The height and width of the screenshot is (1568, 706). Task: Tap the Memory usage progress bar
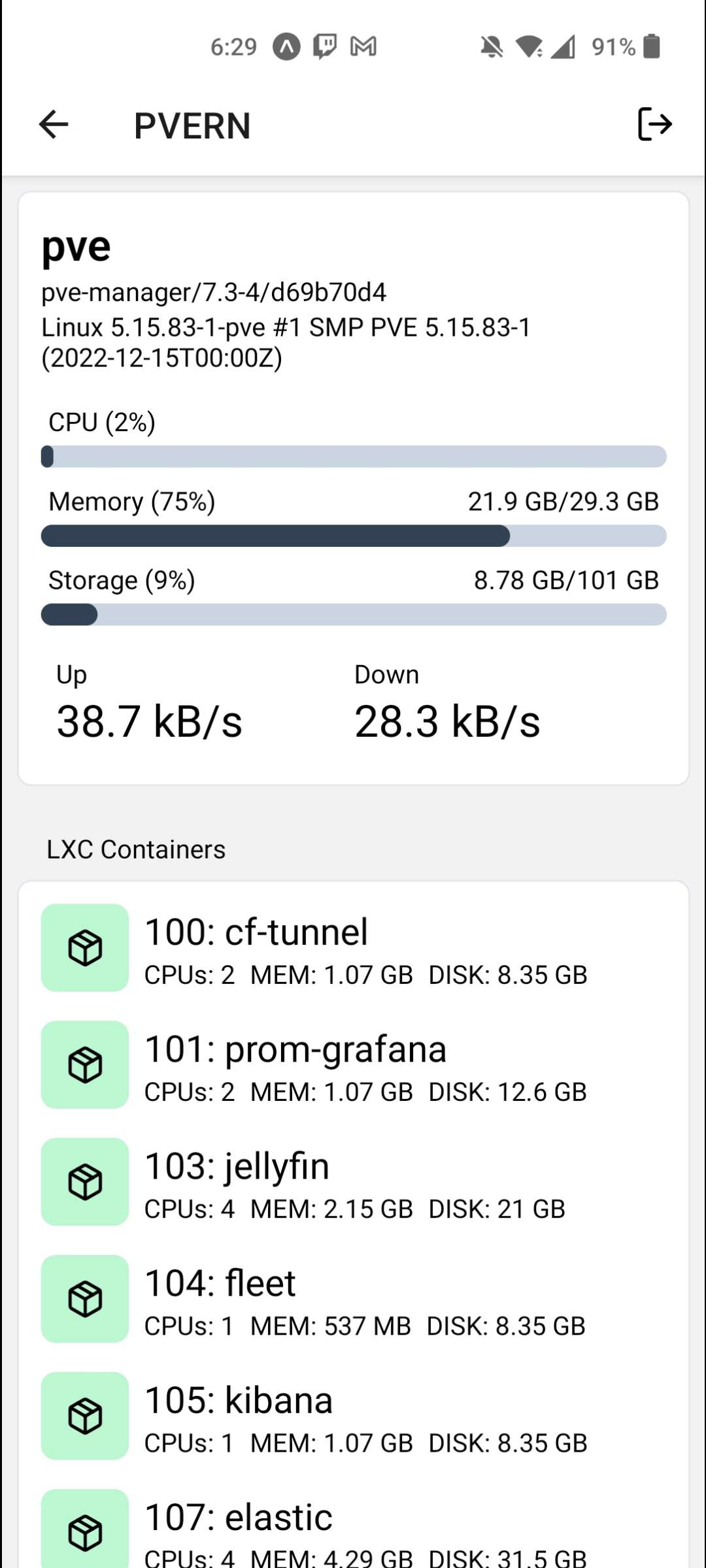point(353,536)
